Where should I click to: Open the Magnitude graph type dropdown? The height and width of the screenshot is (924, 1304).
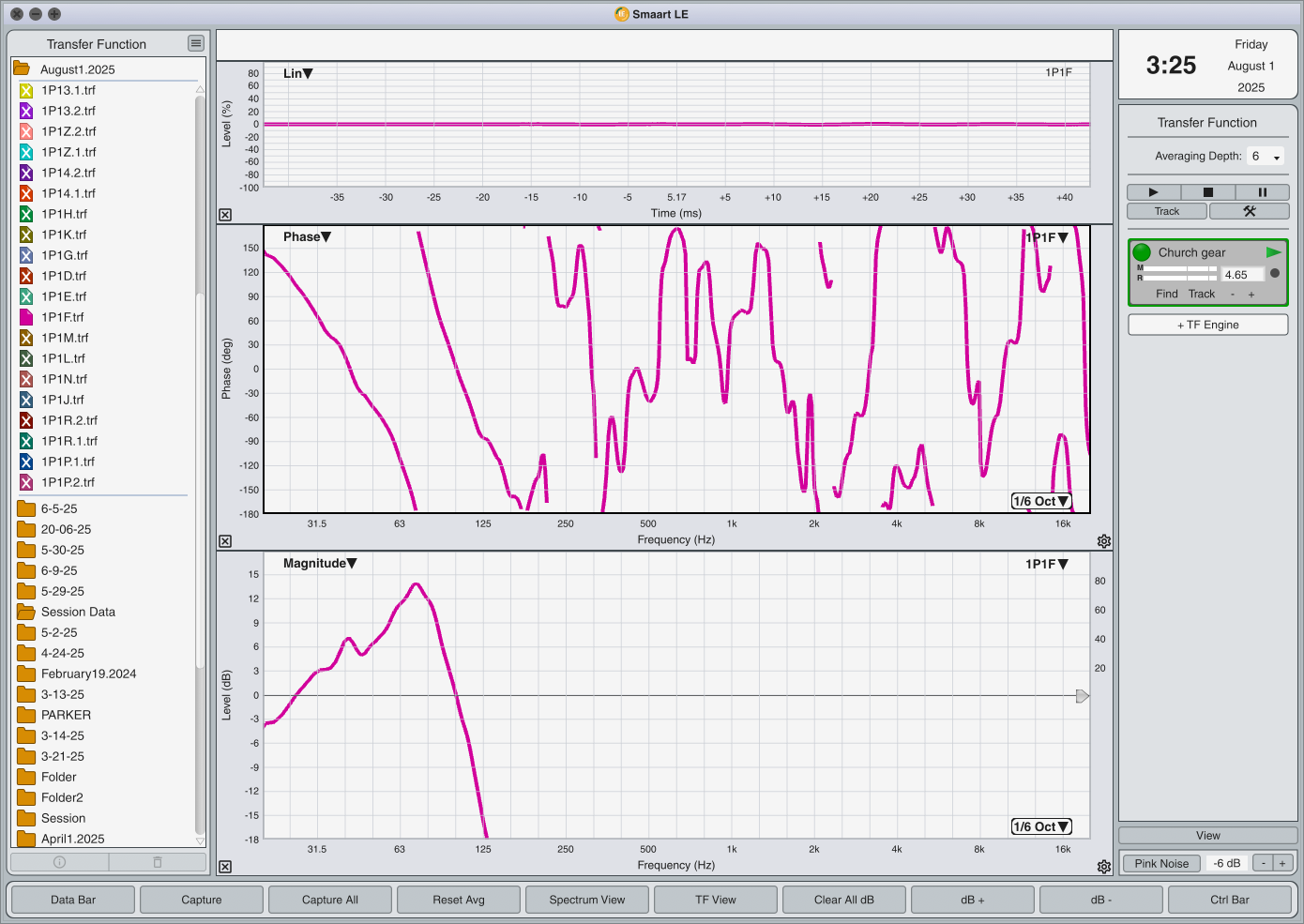[x=320, y=563]
